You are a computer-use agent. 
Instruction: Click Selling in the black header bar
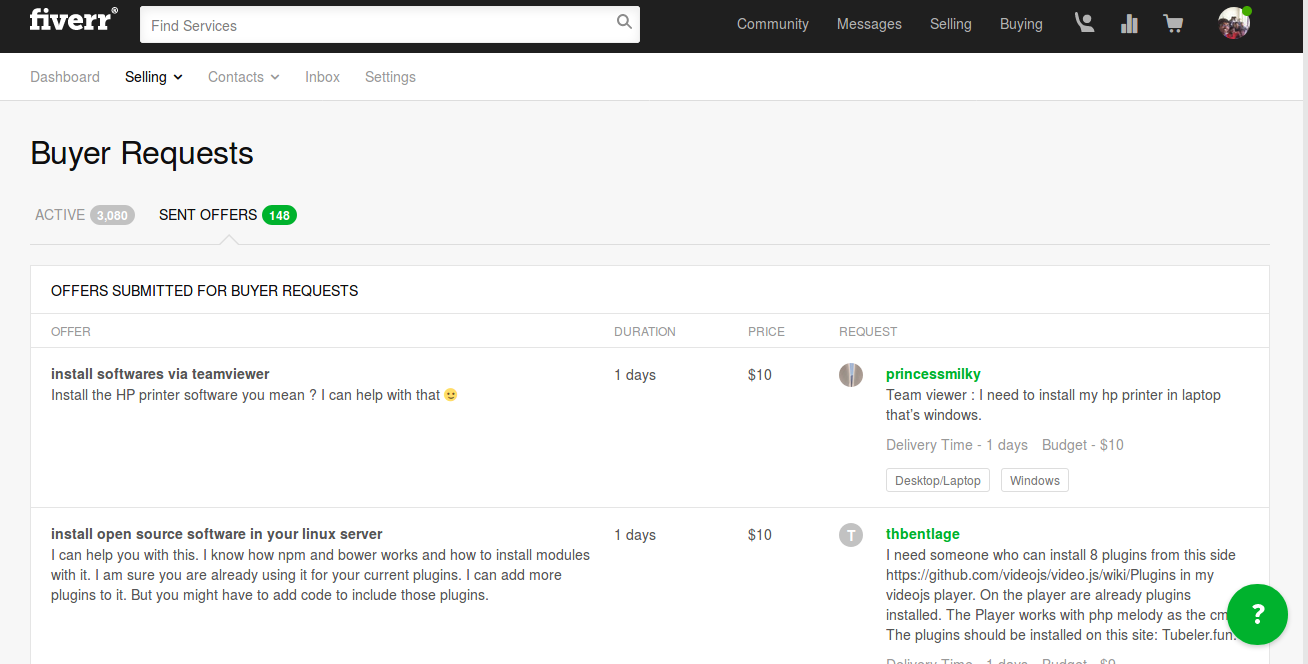pos(951,24)
